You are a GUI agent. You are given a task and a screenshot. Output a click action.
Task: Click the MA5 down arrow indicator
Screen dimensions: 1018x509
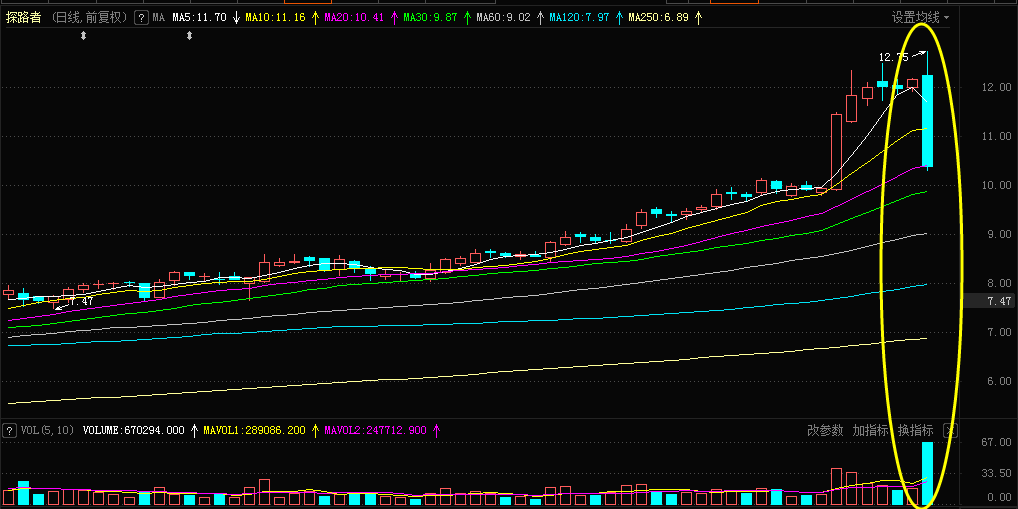pyautogui.click(x=236, y=18)
